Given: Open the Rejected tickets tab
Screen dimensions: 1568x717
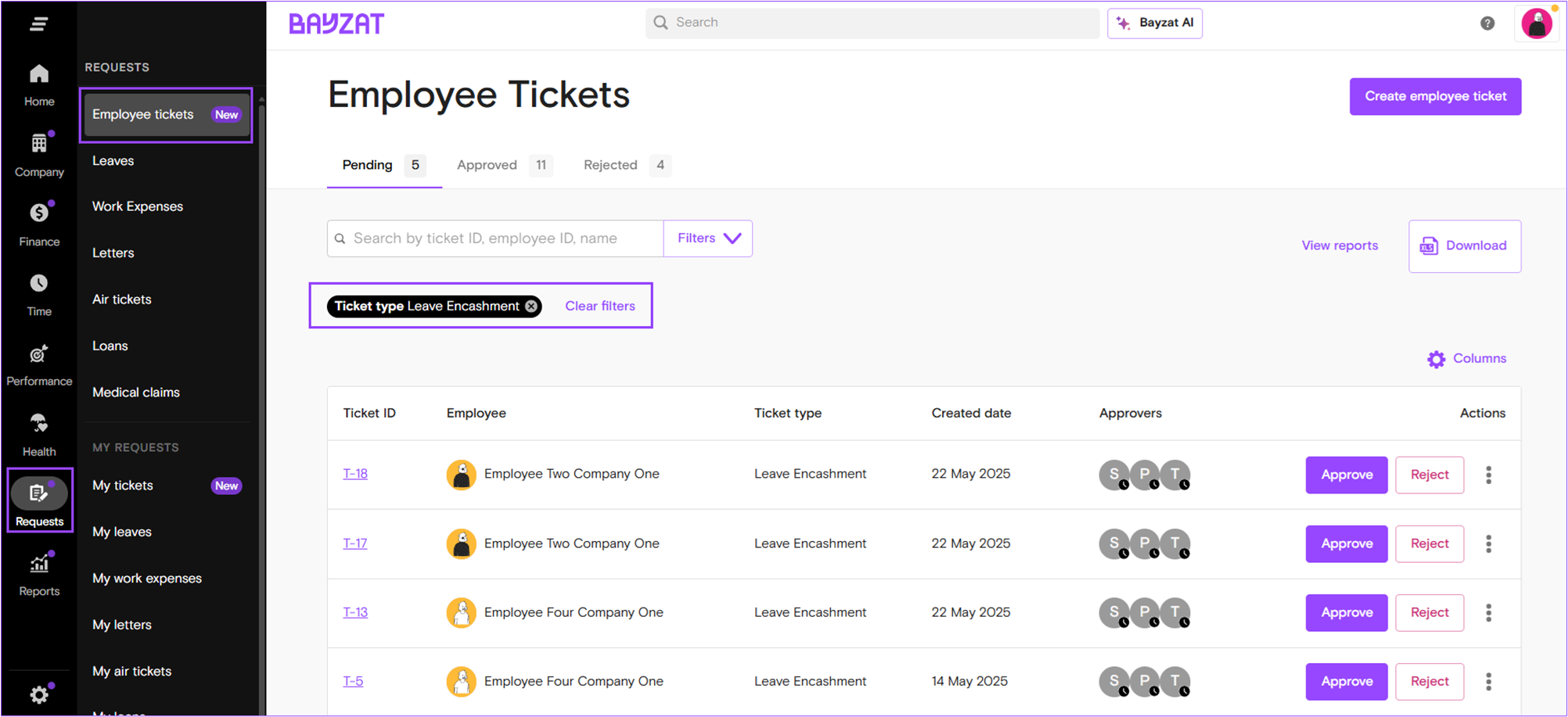Looking at the screenshot, I should coord(610,165).
